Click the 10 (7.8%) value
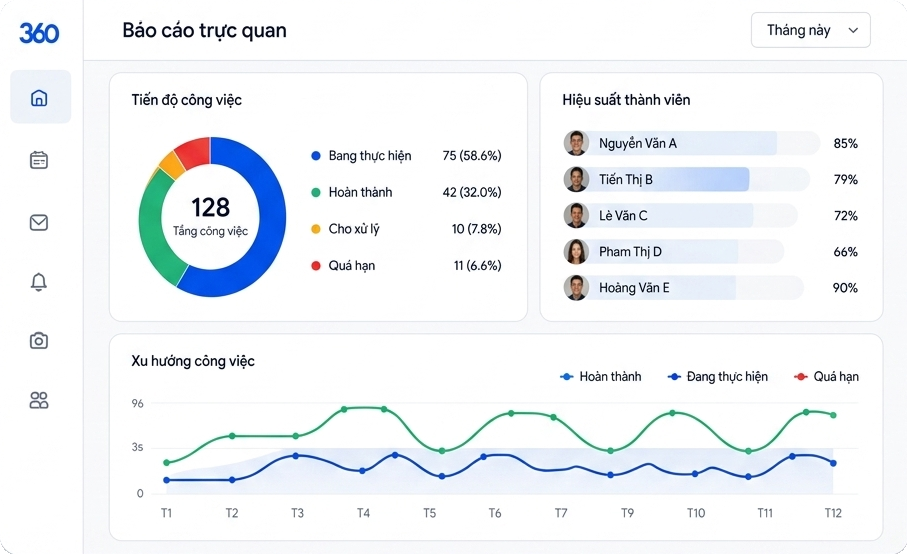907x554 pixels. click(477, 229)
